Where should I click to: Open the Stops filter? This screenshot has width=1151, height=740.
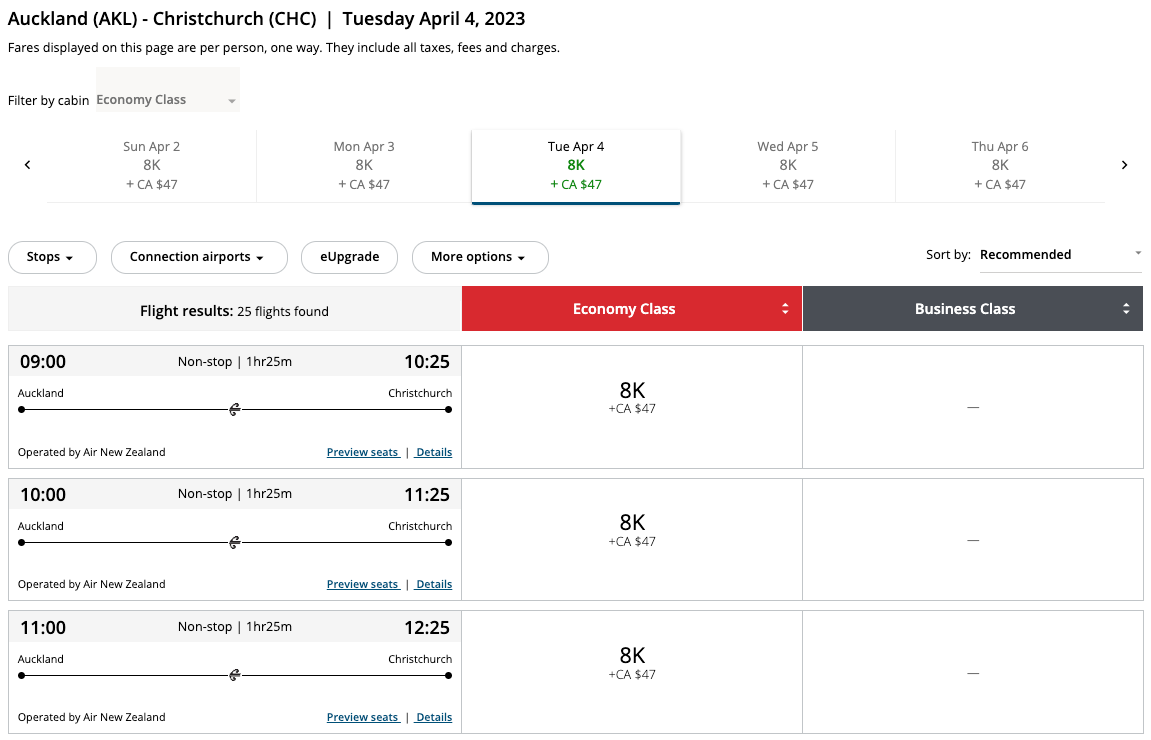coord(52,257)
